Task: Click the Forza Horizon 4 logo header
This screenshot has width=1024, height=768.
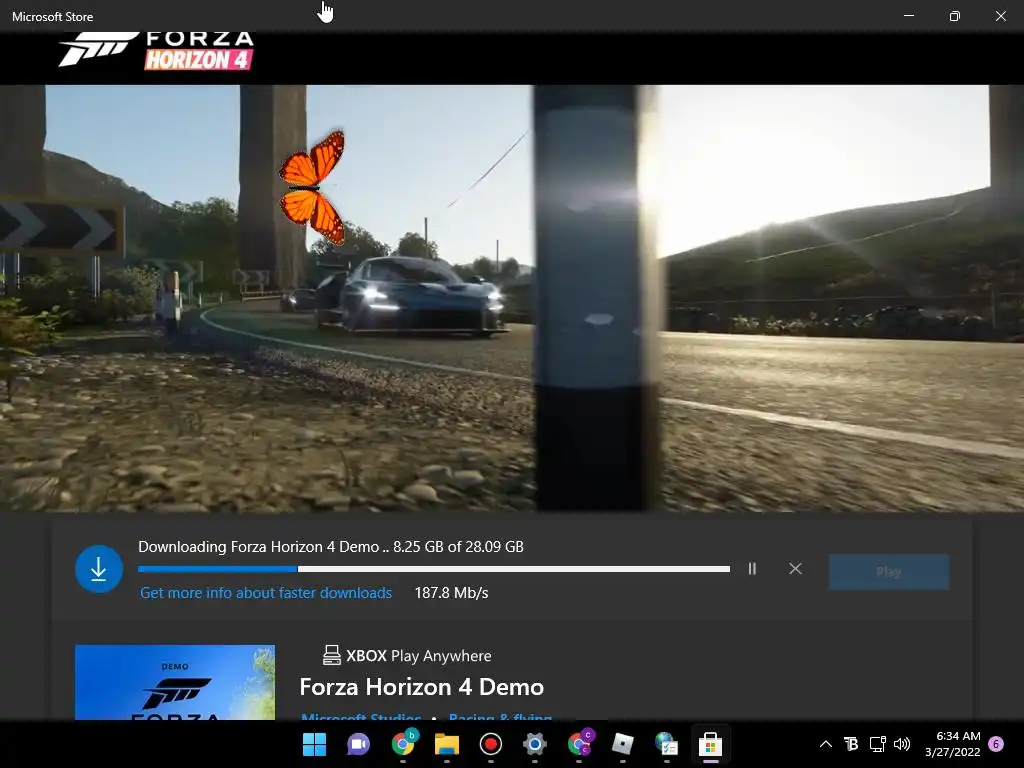Action: pyautogui.click(x=156, y=51)
